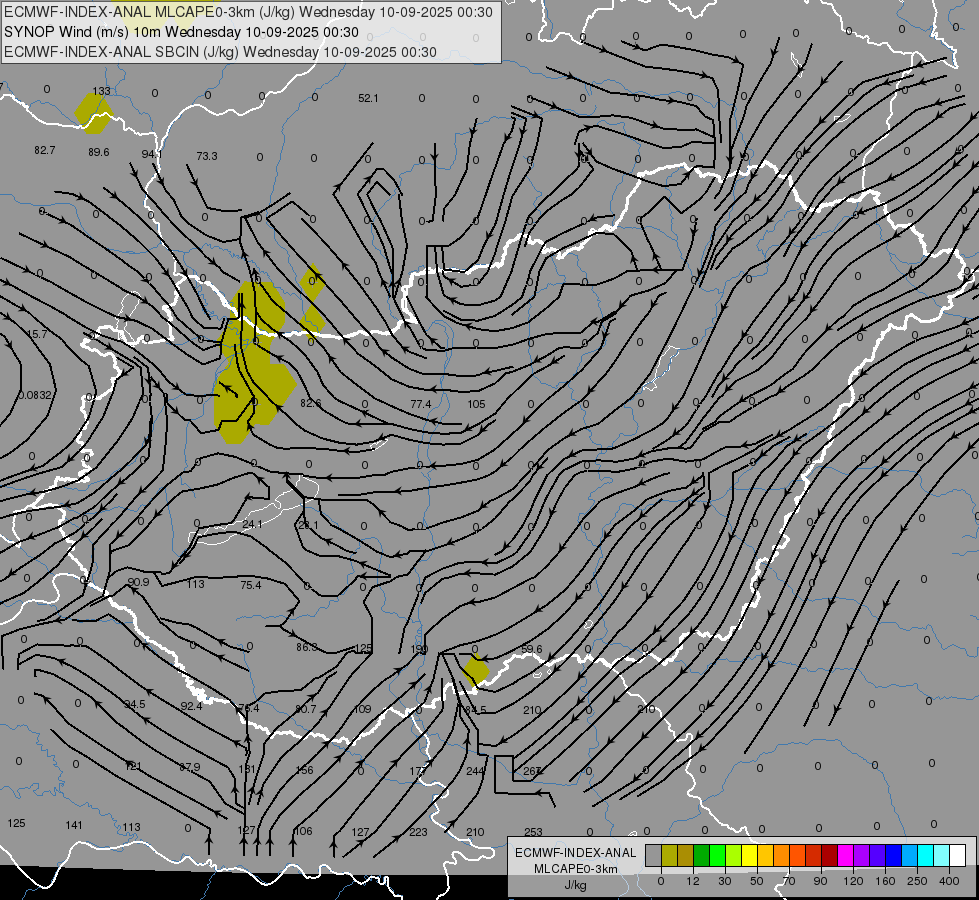This screenshot has width=979, height=900.
Task: Click the legend tick label 12
Action: 692,881
